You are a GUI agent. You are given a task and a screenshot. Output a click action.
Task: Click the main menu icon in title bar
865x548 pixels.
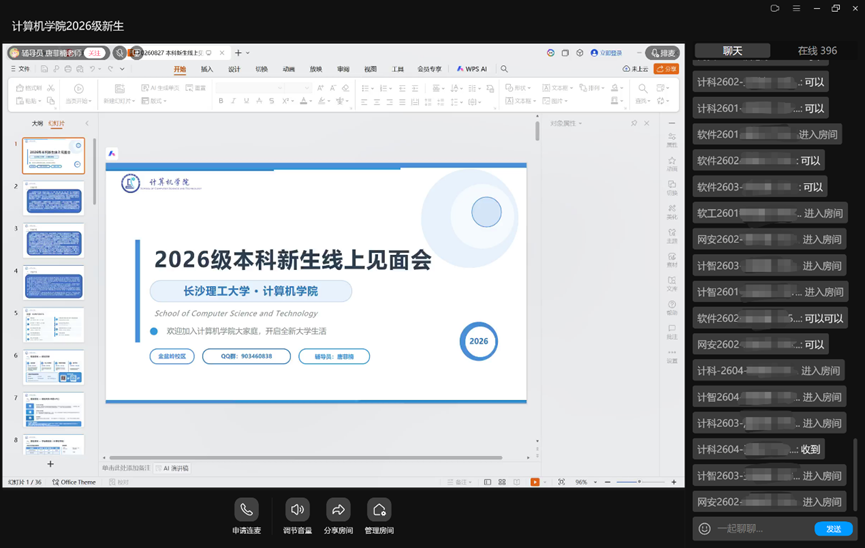(796, 8)
